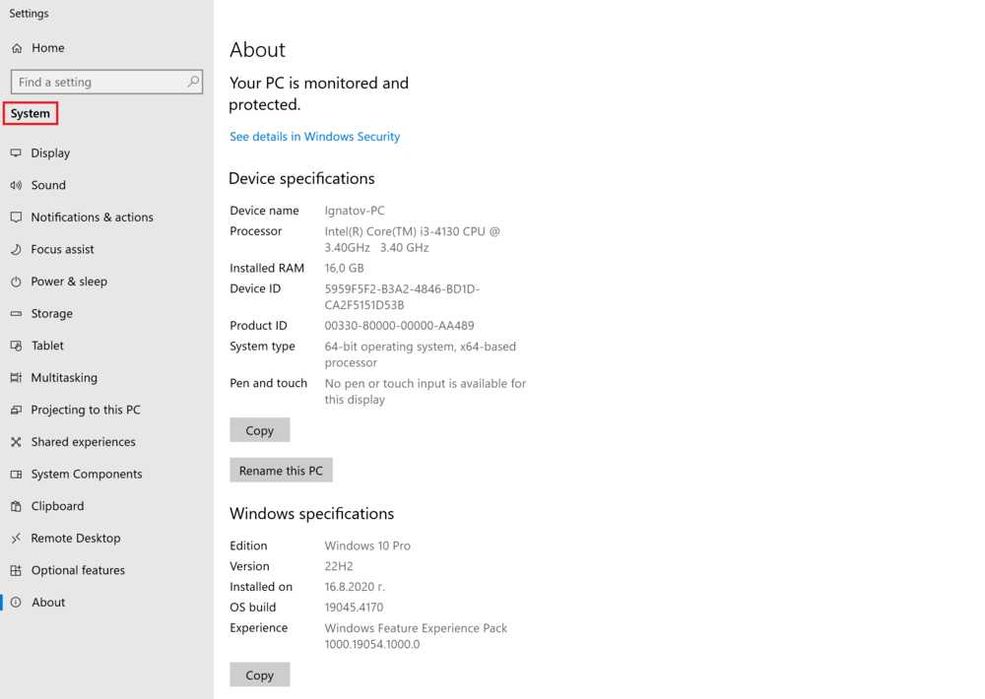Click the Display monitor icon
The height and width of the screenshot is (699, 985).
[16, 153]
